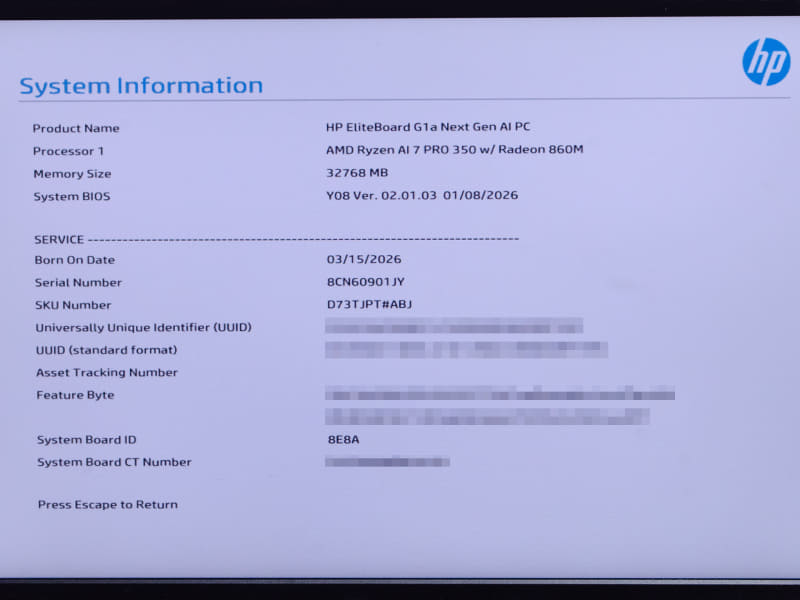Click the System BIOS label
This screenshot has width=800, height=600.
click(x=70, y=196)
